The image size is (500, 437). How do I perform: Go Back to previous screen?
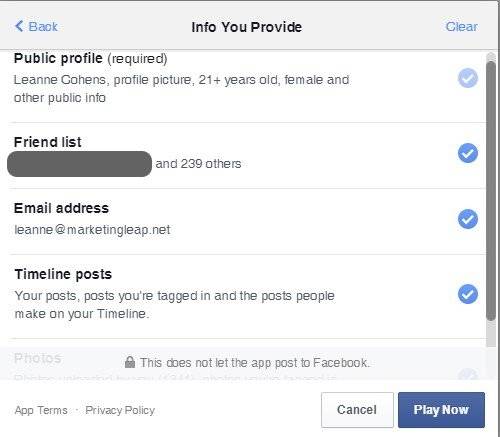point(36,26)
